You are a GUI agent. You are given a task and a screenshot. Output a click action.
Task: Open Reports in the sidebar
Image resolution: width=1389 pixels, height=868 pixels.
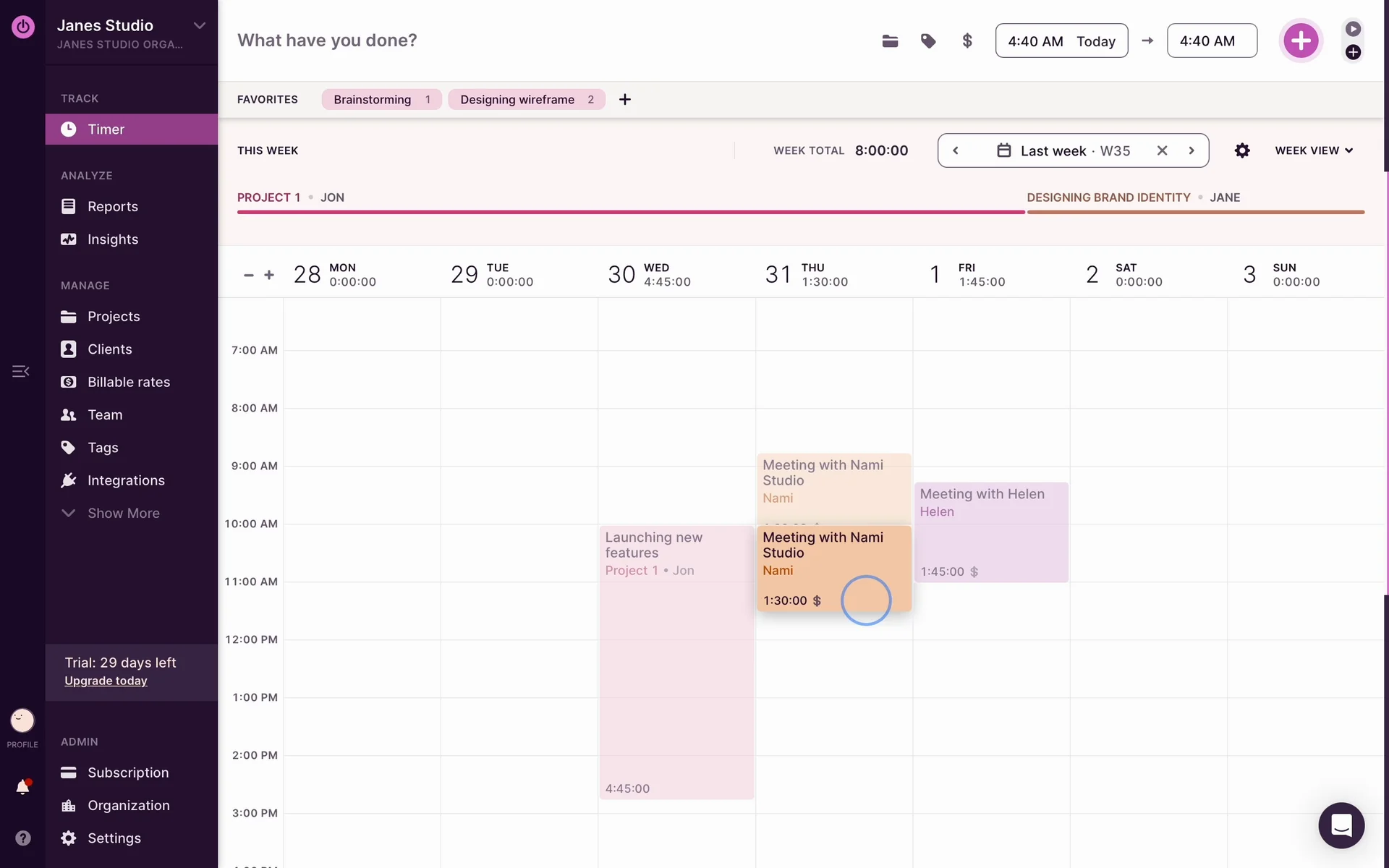tap(112, 206)
